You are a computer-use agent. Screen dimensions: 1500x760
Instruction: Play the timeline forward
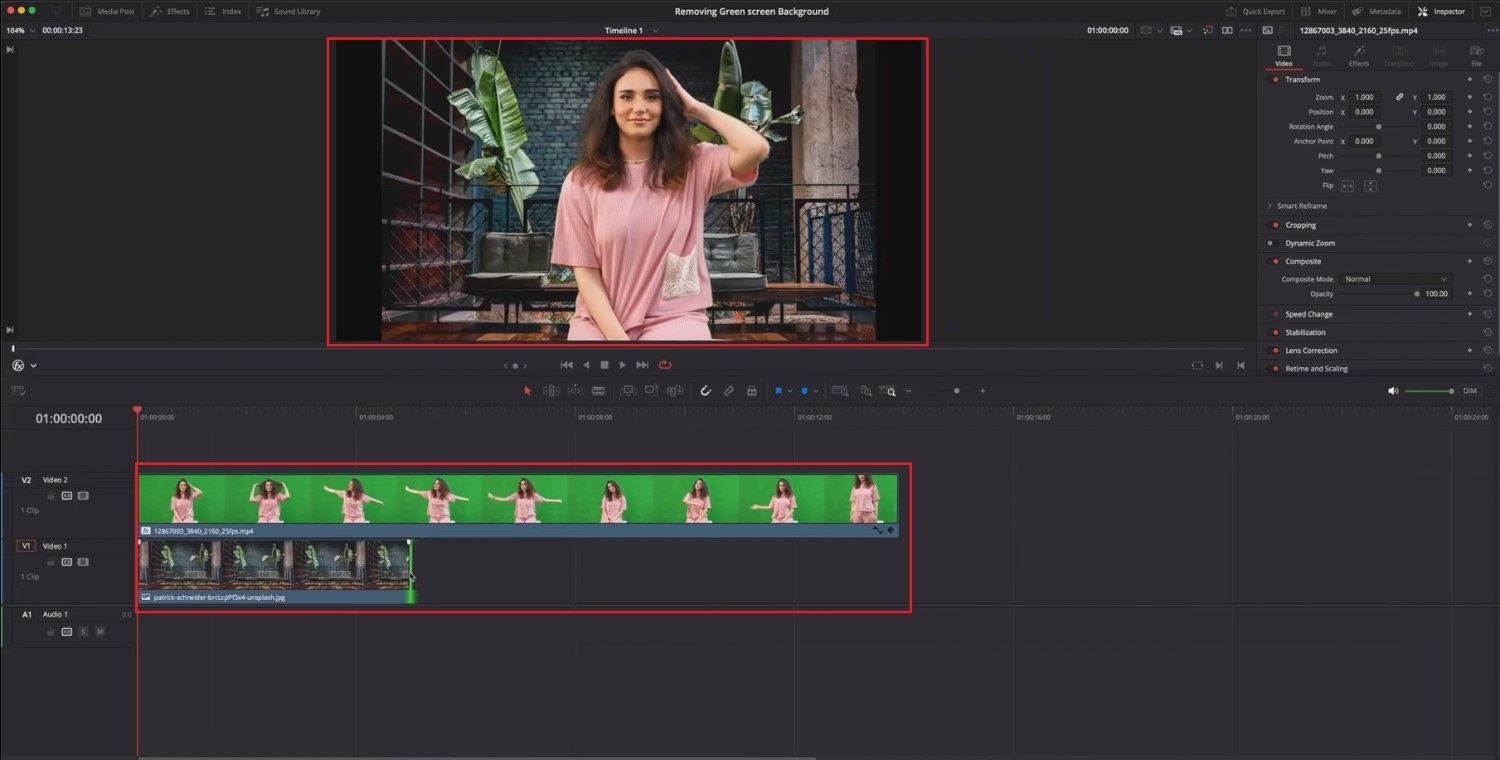click(622, 365)
